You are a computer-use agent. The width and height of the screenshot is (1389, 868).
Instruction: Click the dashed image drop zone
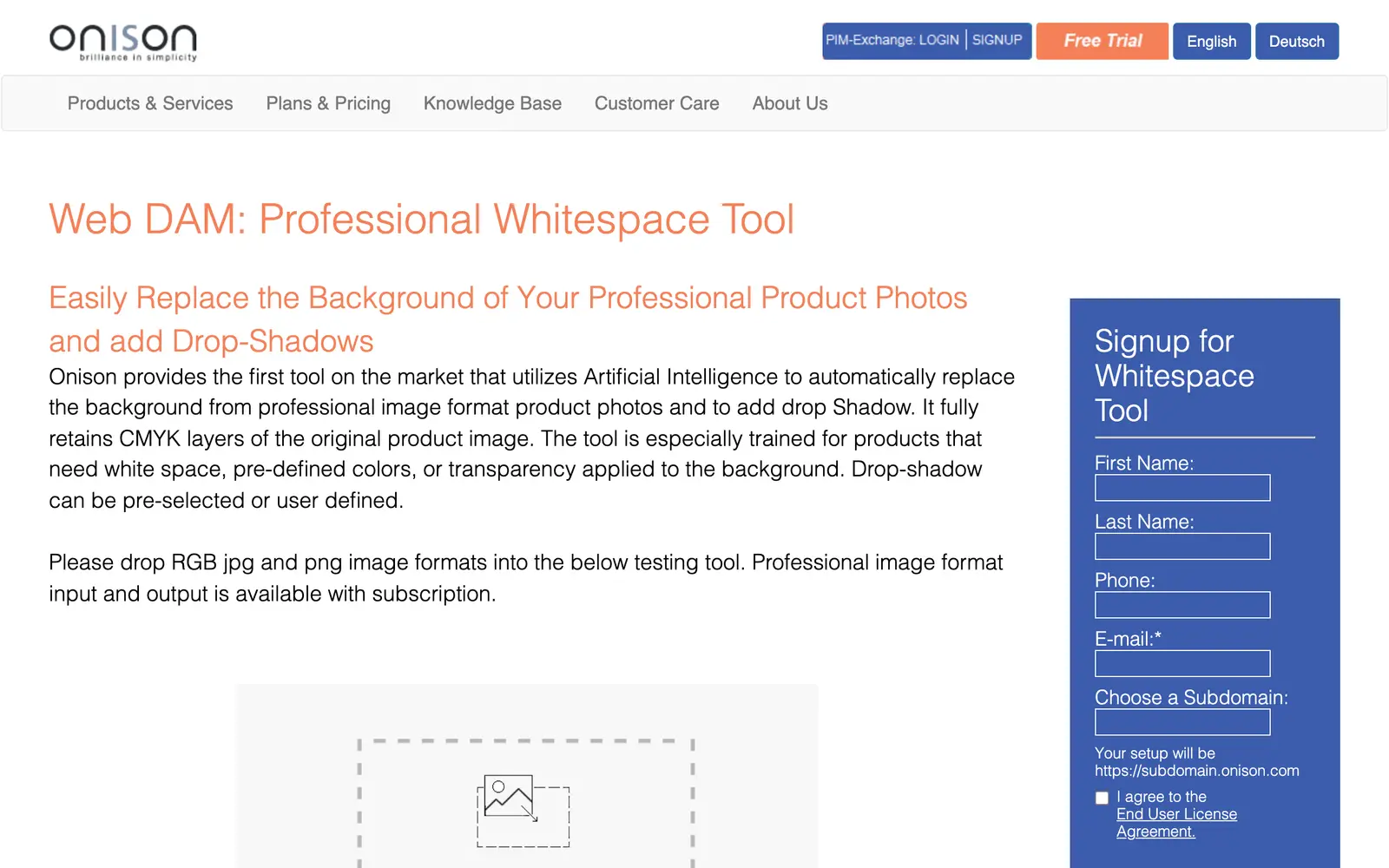tap(526, 803)
